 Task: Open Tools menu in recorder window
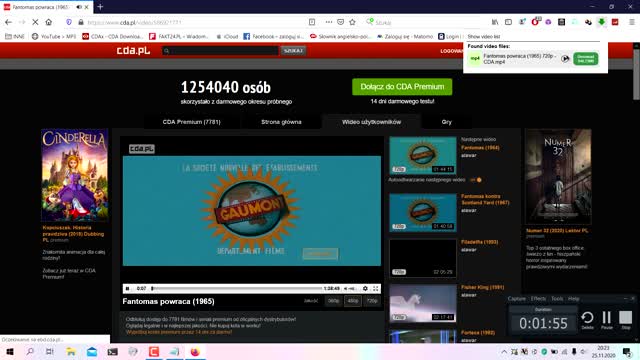coord(557,299)
